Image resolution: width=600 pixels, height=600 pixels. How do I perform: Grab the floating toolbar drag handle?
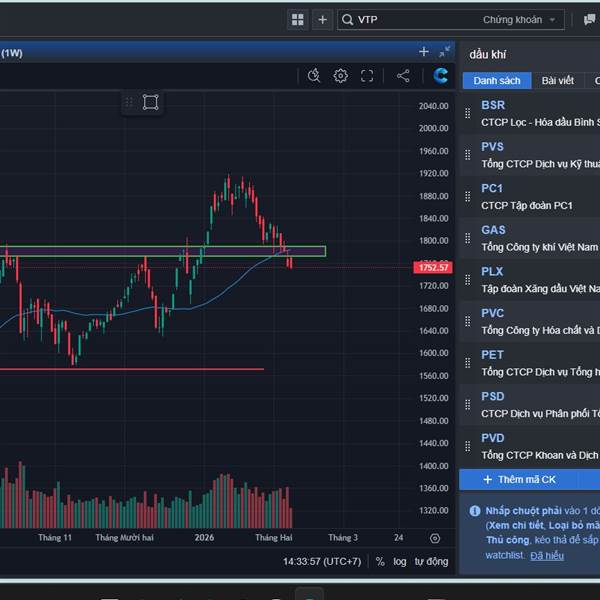(129, 102)
